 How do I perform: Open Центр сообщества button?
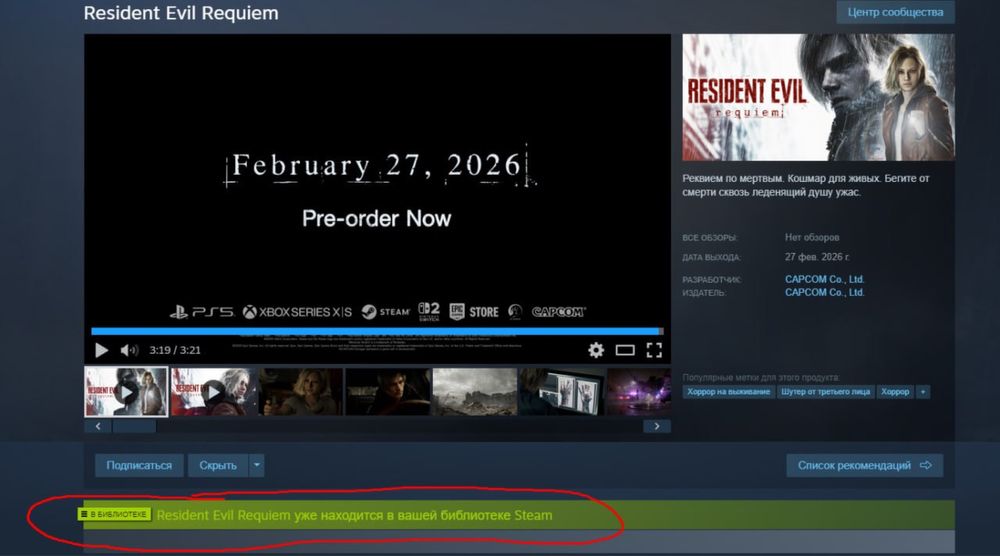[x=895, y=12]
